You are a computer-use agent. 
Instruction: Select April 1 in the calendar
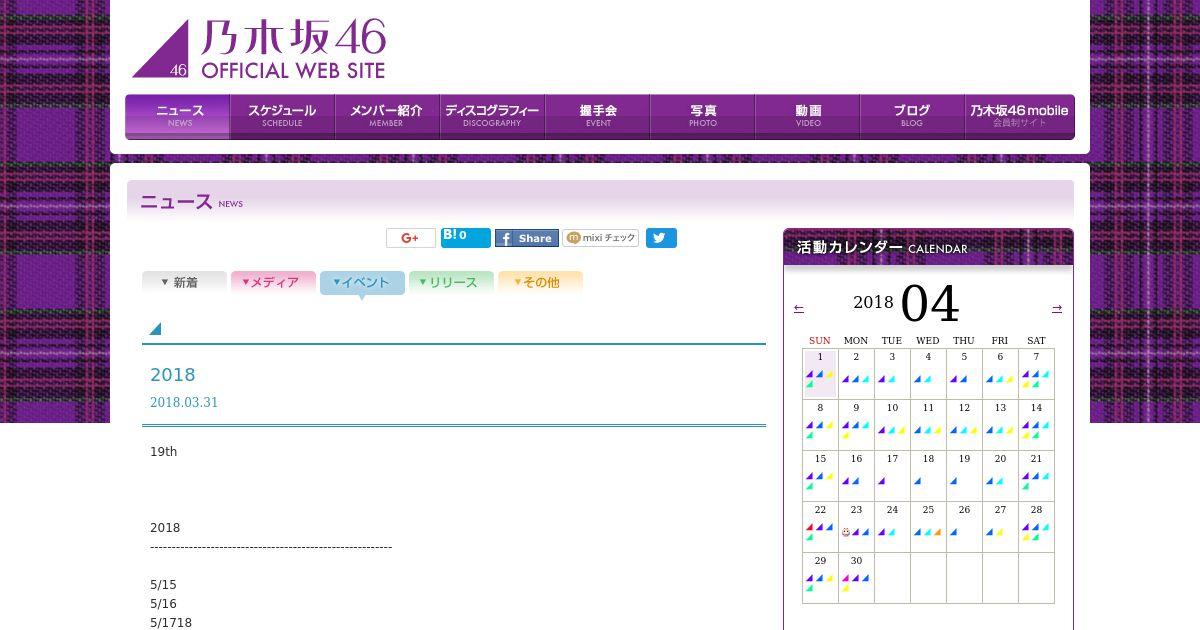coord(820,373)
